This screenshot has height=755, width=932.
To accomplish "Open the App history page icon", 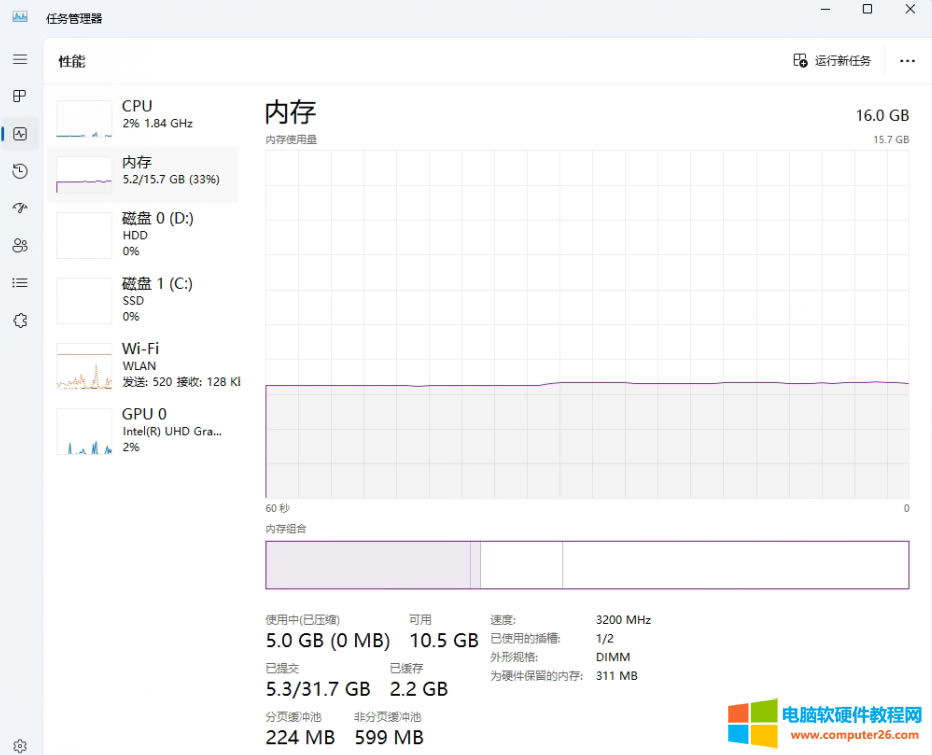I will (x=20, y=172).
